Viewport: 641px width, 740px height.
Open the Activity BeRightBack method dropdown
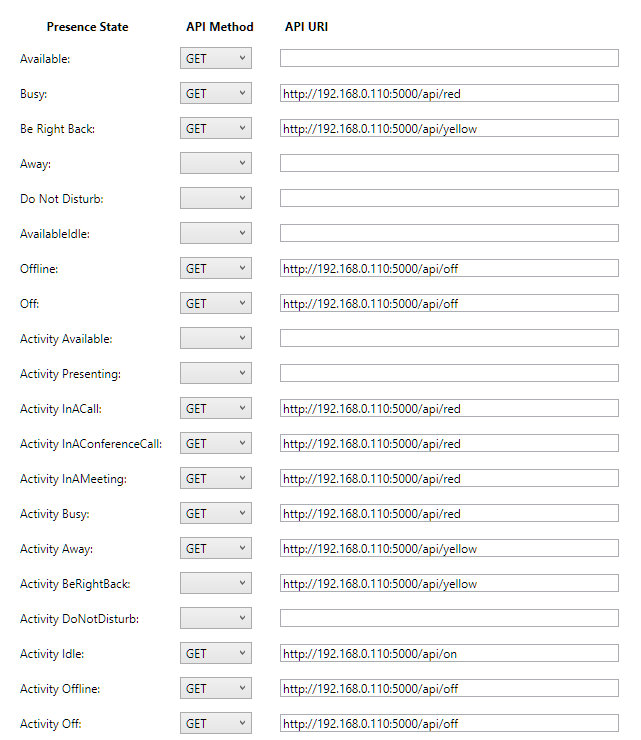click(x=216, y=583)
